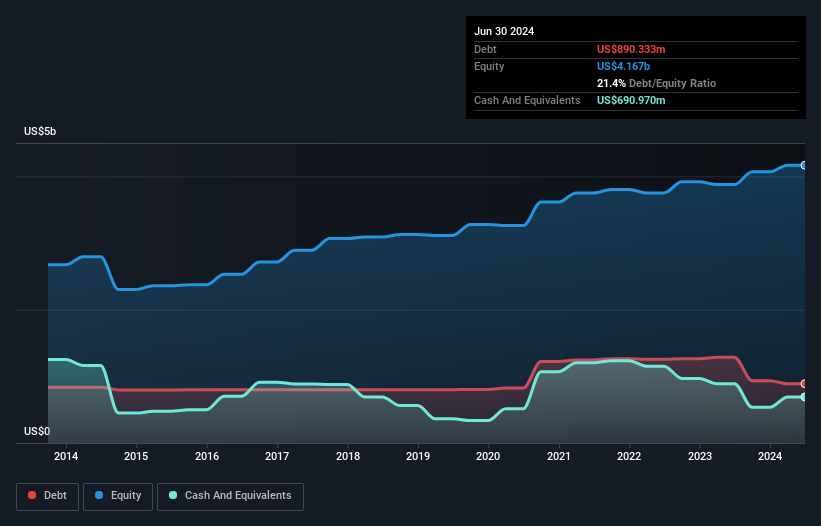Click the US$5b y-axis label

coord(40,131)
